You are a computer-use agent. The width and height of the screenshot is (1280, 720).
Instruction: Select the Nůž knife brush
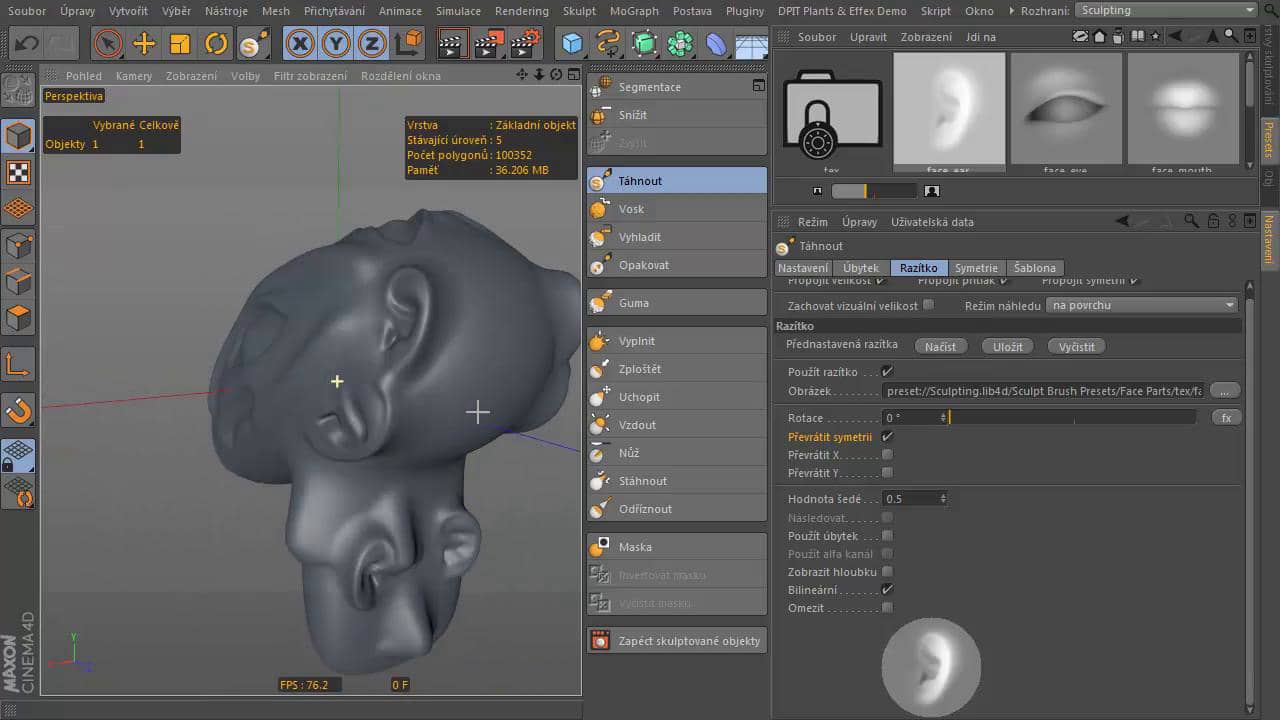click(x=677, y=453)
